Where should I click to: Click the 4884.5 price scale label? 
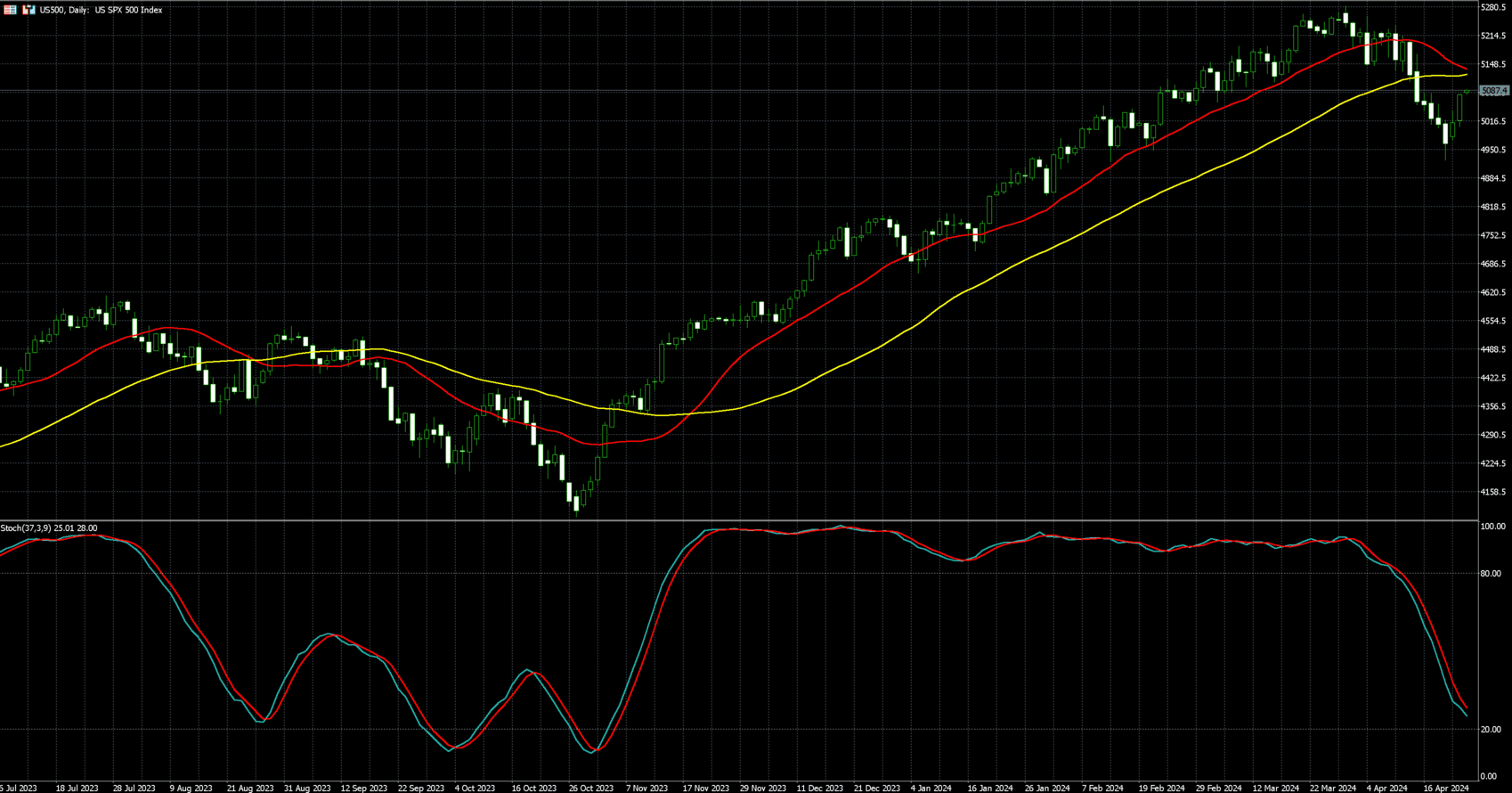coord(1493,178)
